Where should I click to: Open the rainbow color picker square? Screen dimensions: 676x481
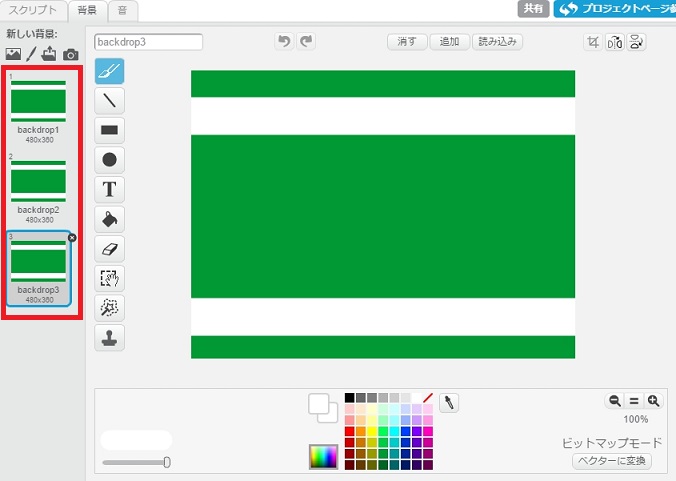tap(323, 457)
